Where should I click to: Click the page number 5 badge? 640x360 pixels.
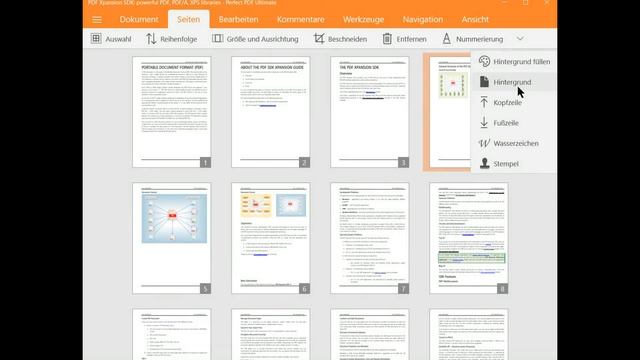tap(205, 289)
